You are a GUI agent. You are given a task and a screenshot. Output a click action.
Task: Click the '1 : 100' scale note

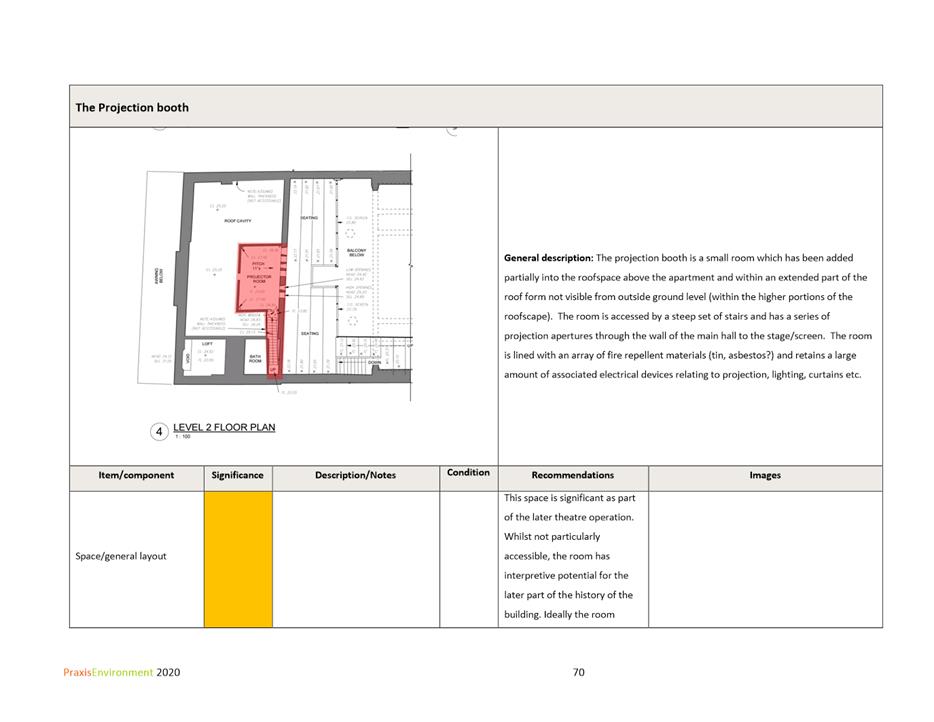tap(182, 437)
